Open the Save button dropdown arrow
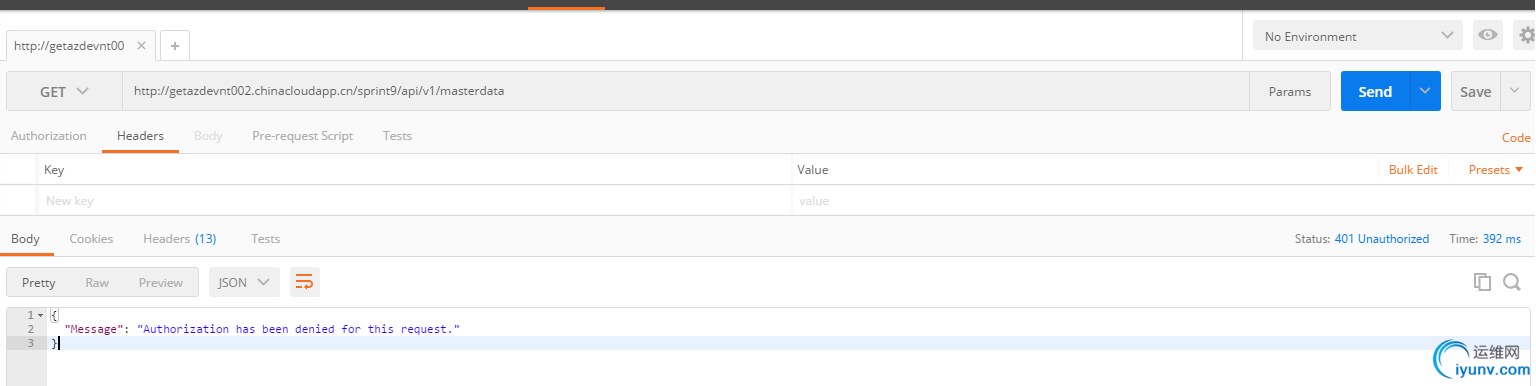Image resolution: width=1536 pixels, height=386 pixels. pyautogui.click(x=1515, y=91)
